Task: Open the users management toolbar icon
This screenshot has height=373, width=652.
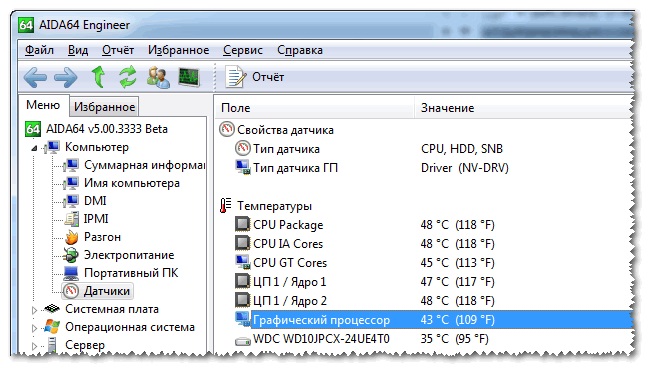Action: (x=158, y=77)
